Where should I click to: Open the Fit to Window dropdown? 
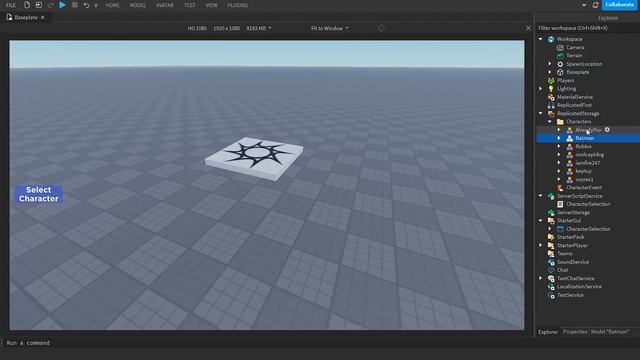[330, 28]
